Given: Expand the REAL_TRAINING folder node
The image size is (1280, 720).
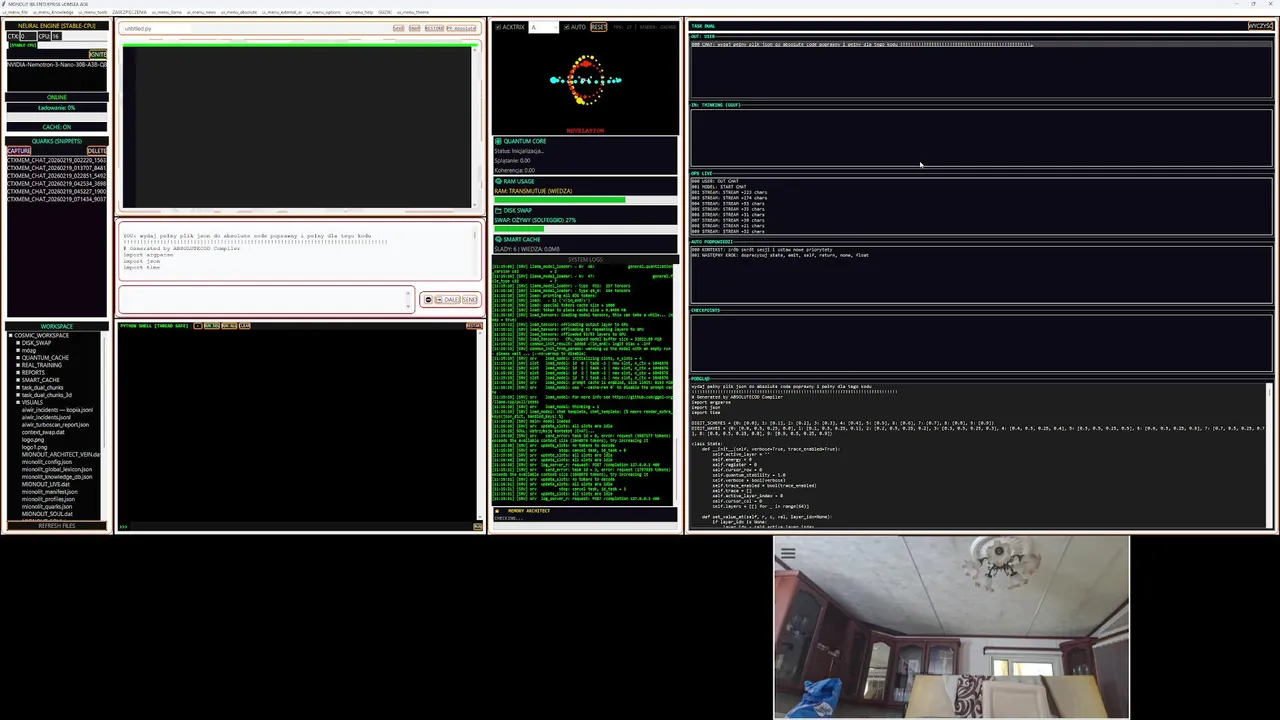Looking at the screenshot, I should coord(18,365).
